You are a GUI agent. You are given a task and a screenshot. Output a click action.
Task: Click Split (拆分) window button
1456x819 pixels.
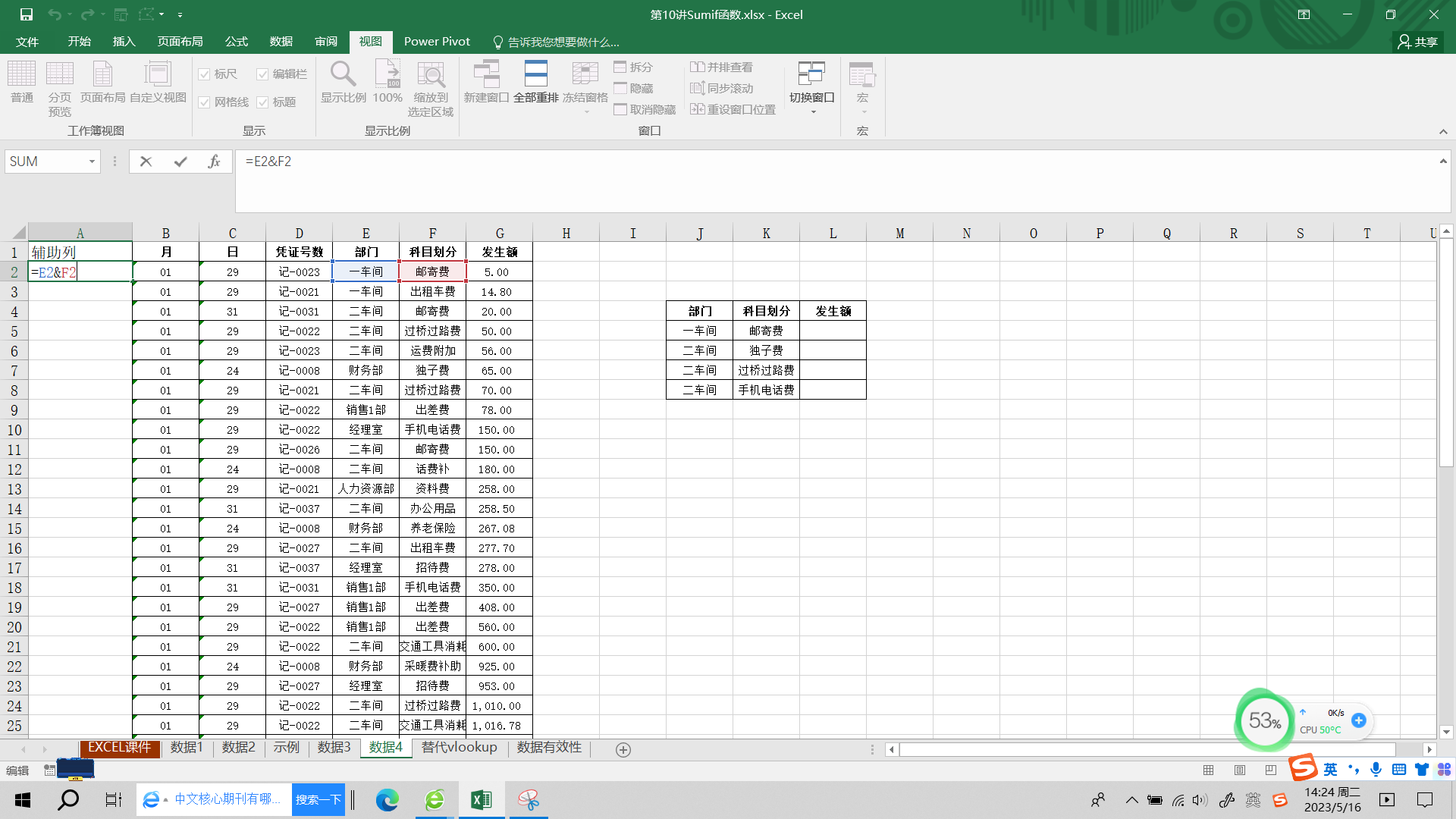tap(633, 67)
